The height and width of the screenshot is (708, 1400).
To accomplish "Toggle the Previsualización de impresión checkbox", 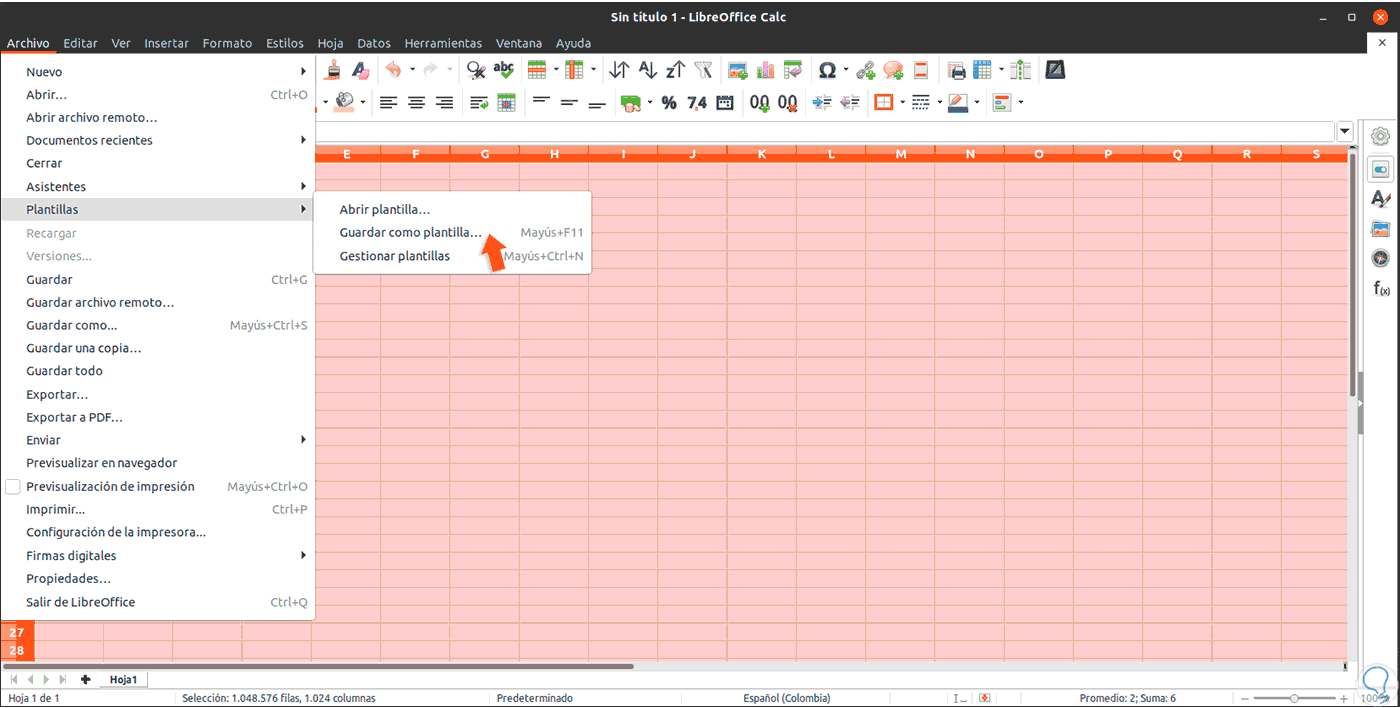I will [x=13, y=486].
